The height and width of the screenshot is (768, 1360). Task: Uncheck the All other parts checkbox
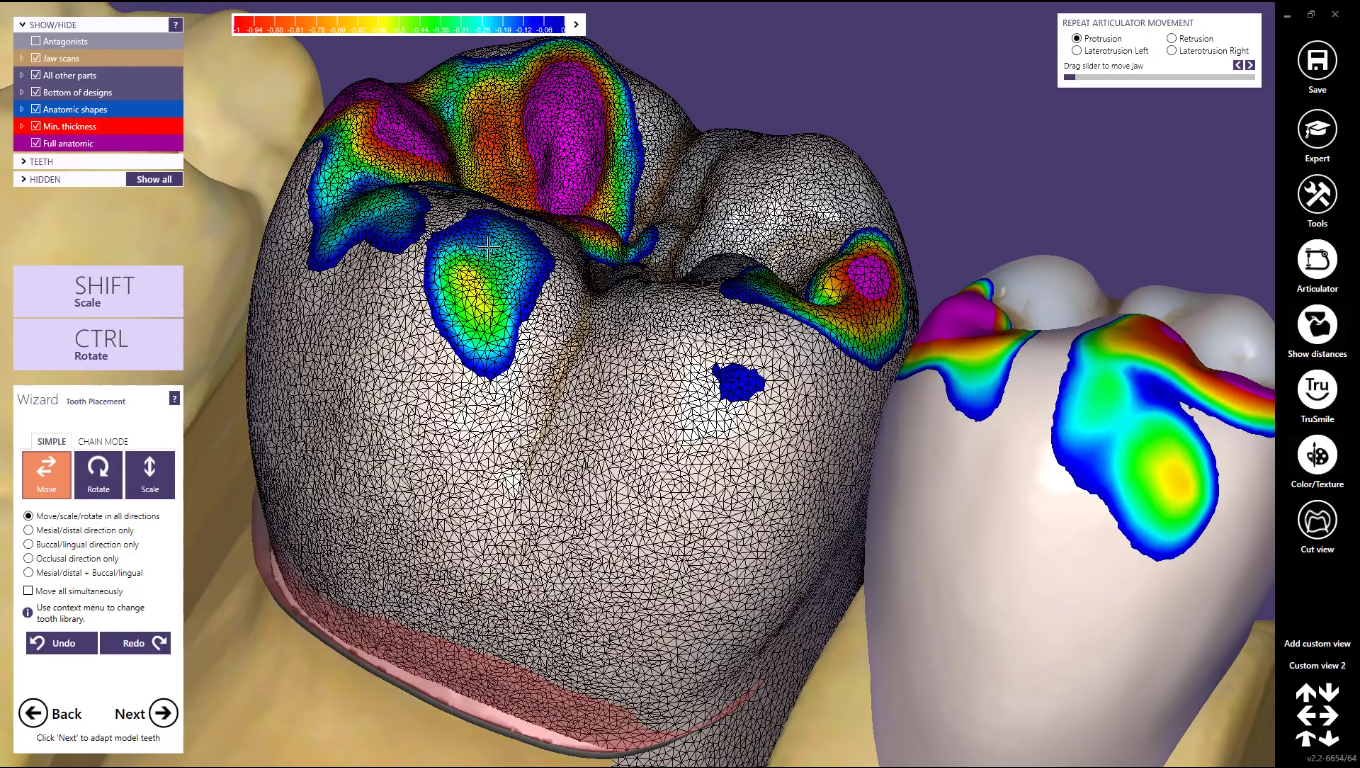tap(36, 75)
